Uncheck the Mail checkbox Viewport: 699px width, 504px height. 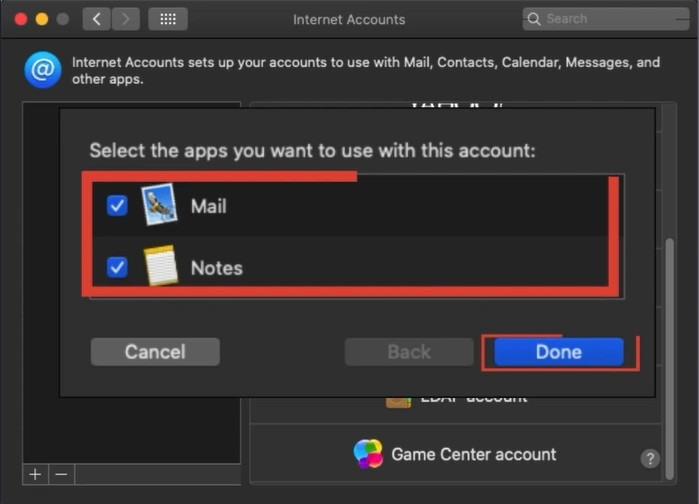pos(117,206)
